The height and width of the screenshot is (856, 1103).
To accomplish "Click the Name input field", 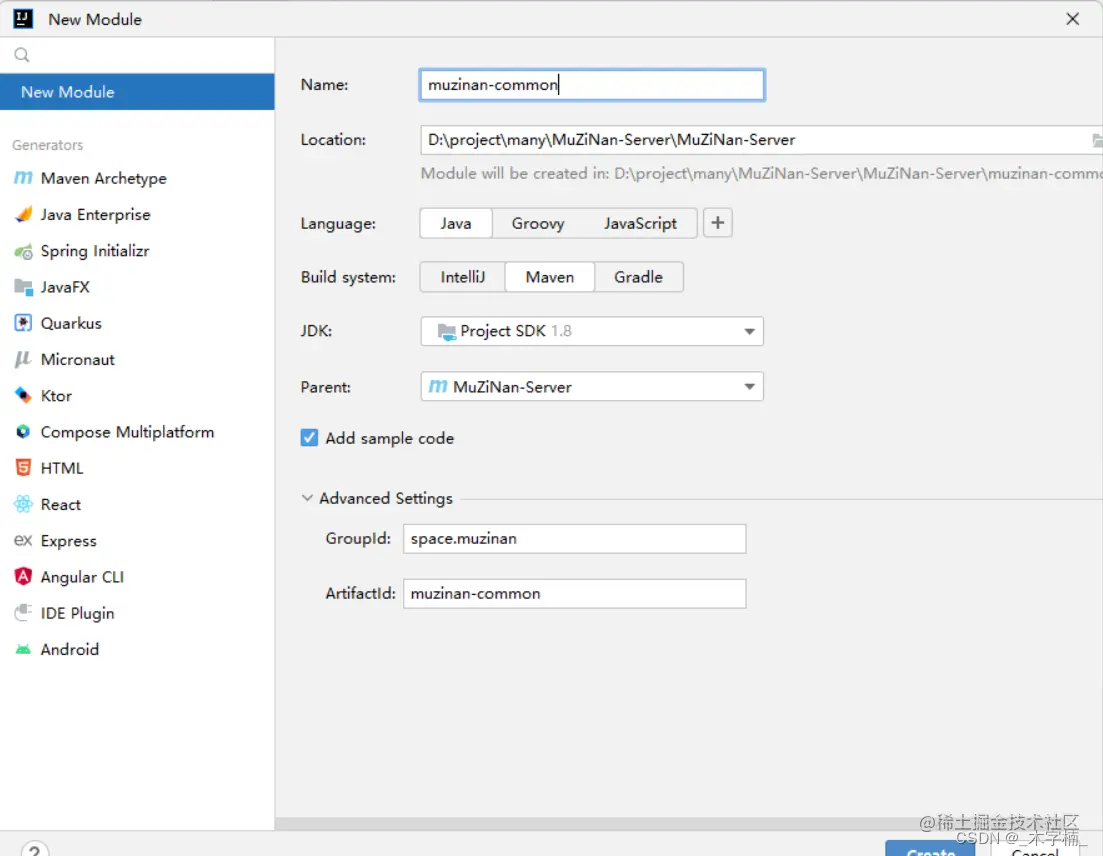I will click(x=592, y=85).
